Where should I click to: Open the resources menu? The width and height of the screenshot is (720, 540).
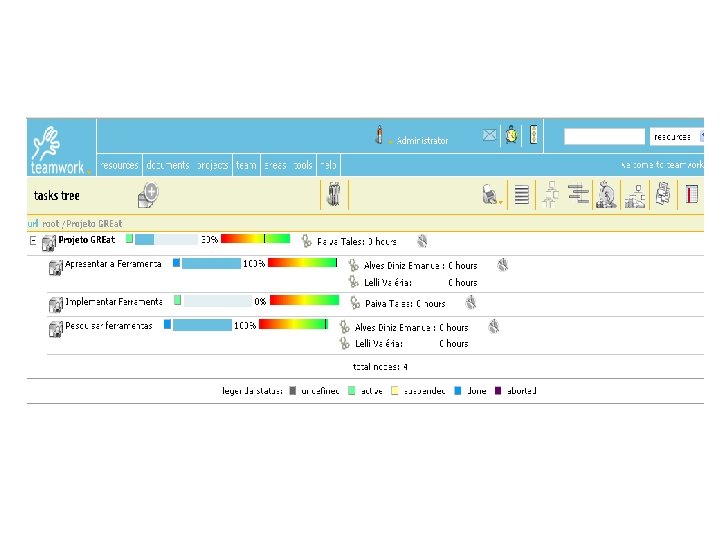pos(119,165)
